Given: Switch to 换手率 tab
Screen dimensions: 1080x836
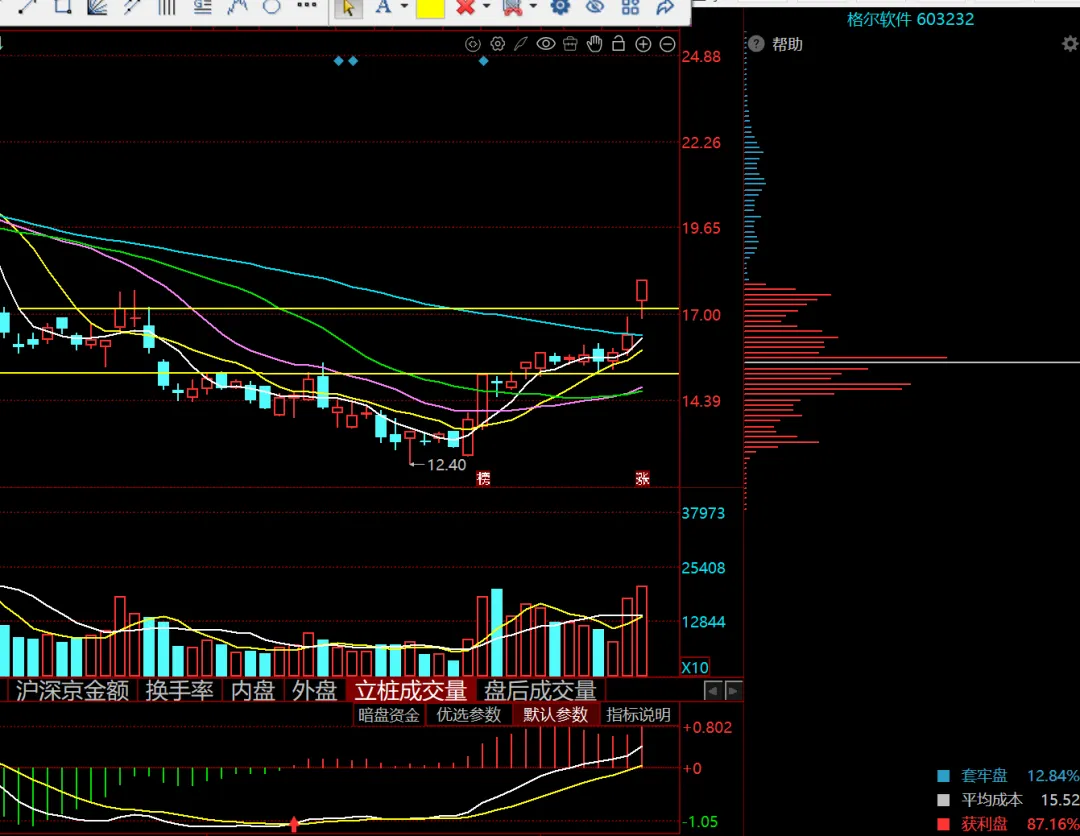Looking at the screenshot, I should [x=180, y=690].
